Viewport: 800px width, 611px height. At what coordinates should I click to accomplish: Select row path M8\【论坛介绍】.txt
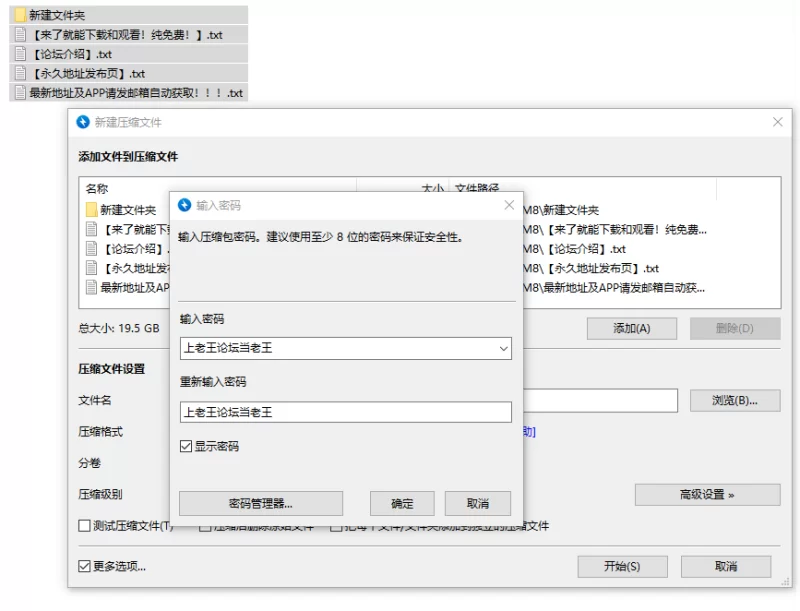click(574, 249)
